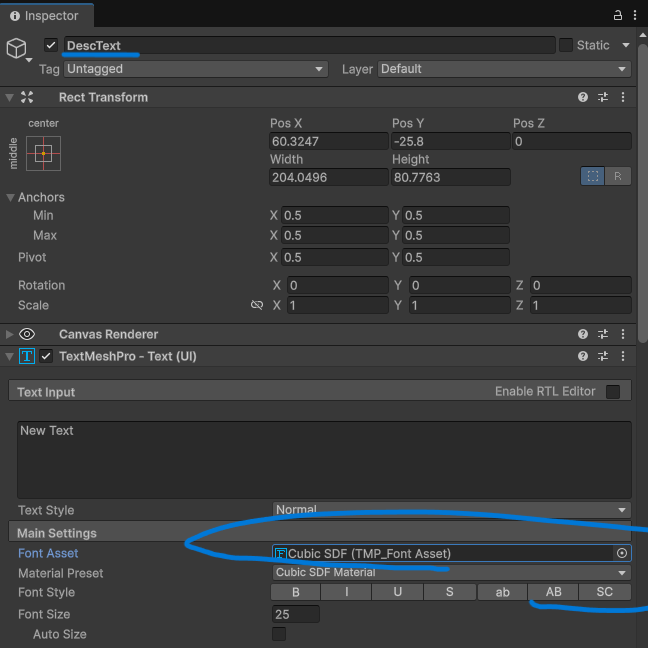648x648 pixels.
Task: Open the Static flags dropdown arrow
Action: tap(626, 45)
